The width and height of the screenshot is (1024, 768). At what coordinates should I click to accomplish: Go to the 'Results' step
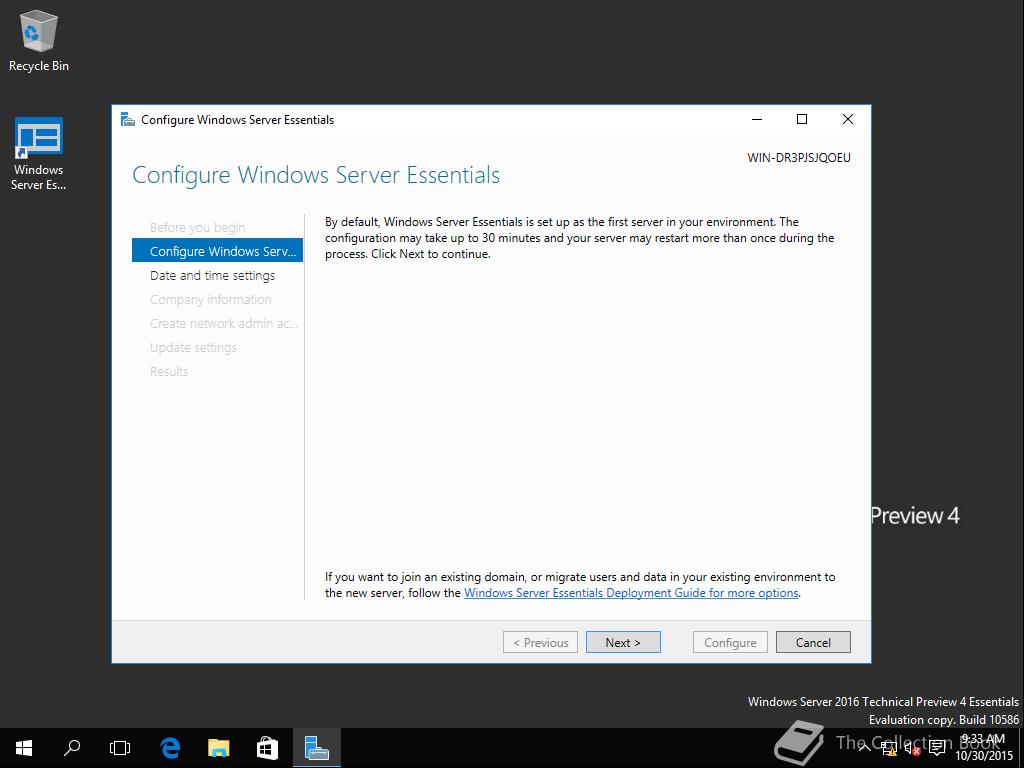[x=169, y=371]
